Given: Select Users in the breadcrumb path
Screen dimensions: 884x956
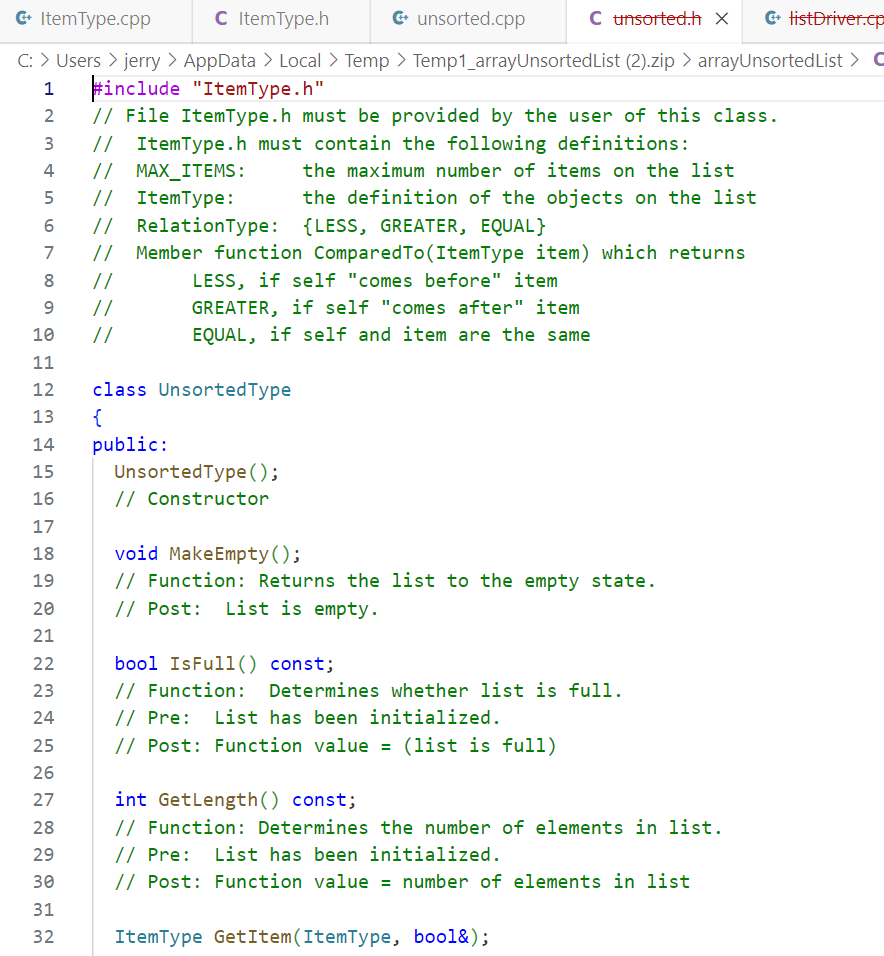Looking at the screenshot, I should [x=78, y=60].
